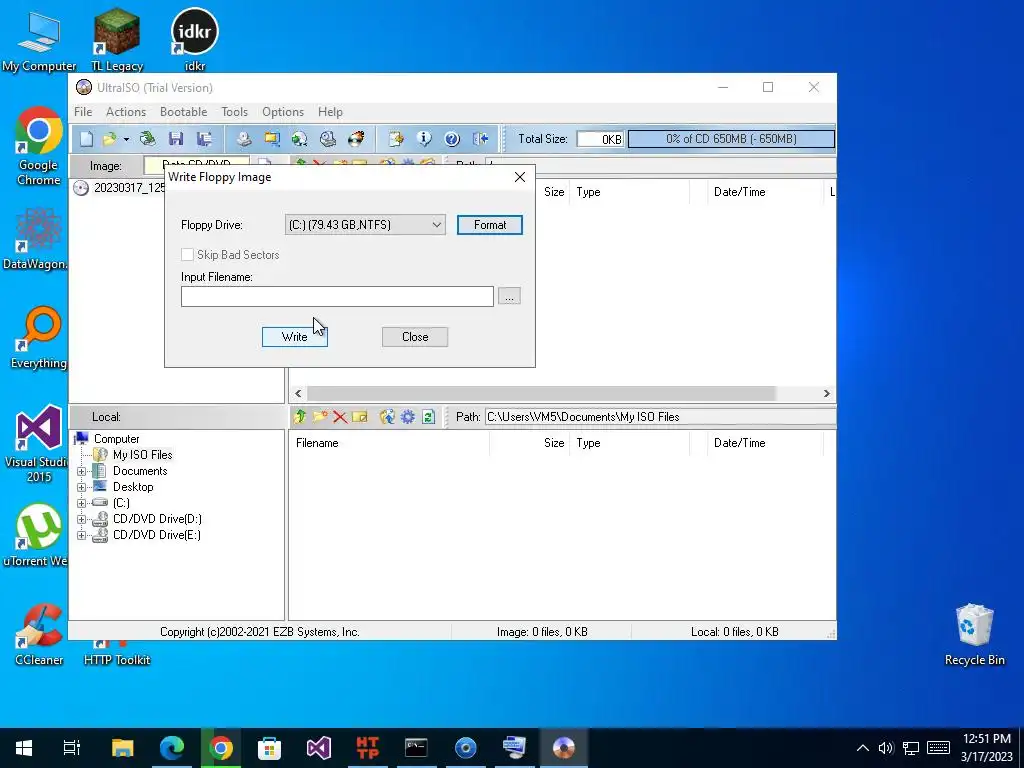
Task: Click the Local pane Date/Time column header
Action: tap(765, 443)
